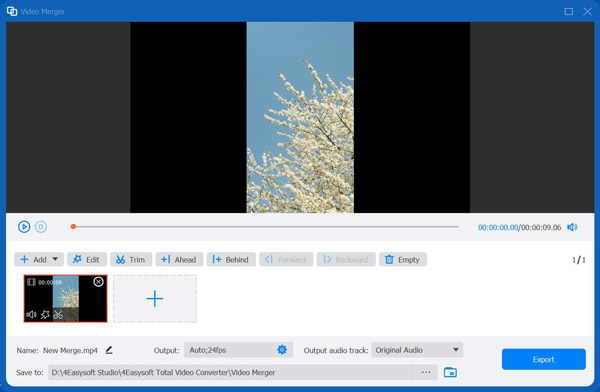Stop the video playback
This screenshot has width=600, height=392.
point(41,227)
